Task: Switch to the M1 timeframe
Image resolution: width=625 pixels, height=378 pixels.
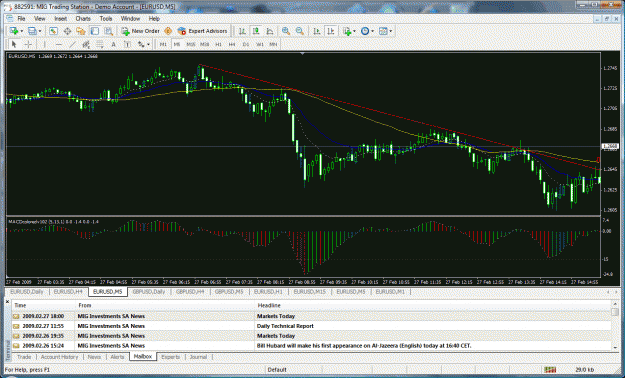Action: point(163,44)
